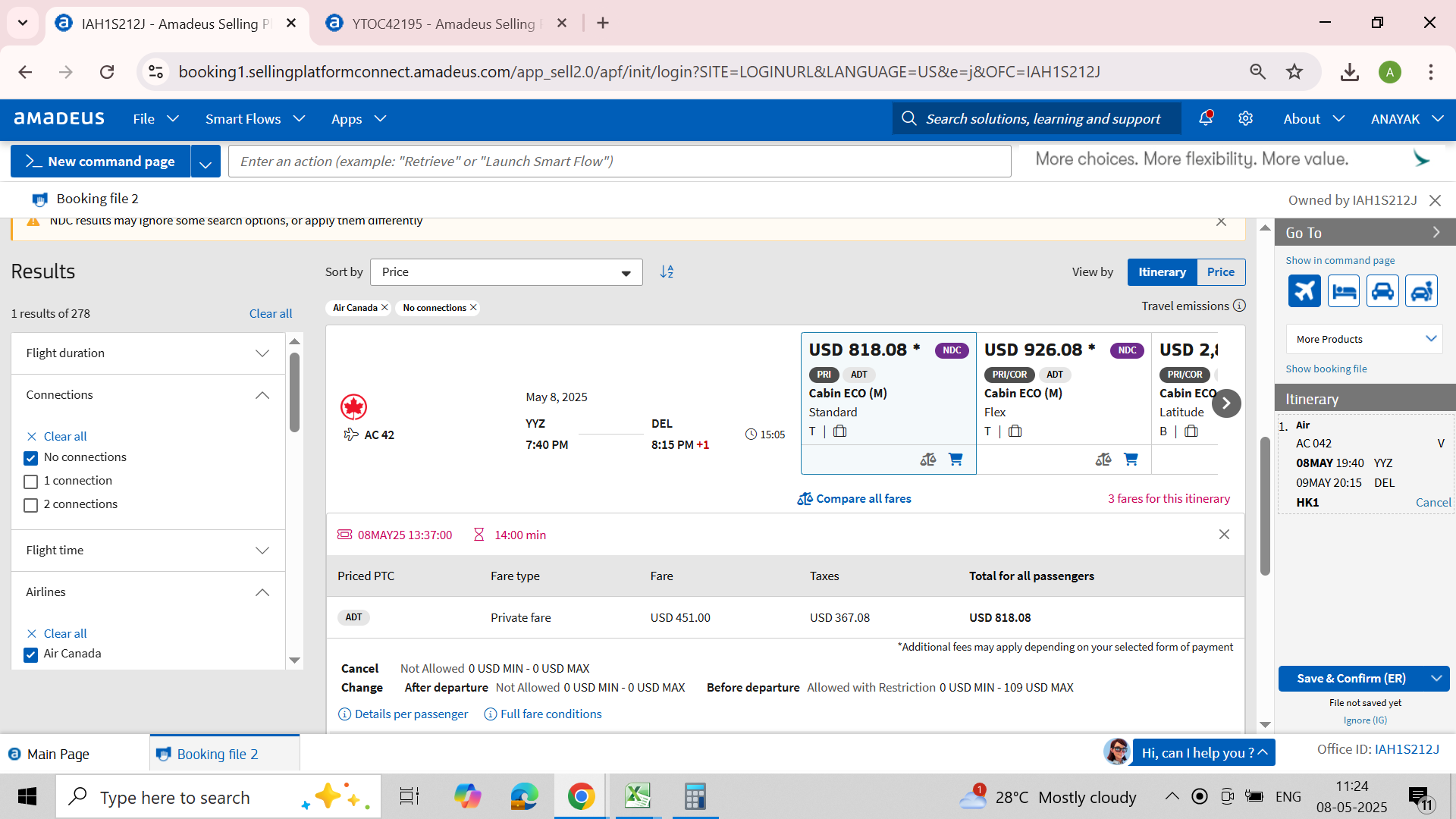Open hotel search icon in Go To panel
This screenshot has width=1456, height=819.
pos(1344,291)
